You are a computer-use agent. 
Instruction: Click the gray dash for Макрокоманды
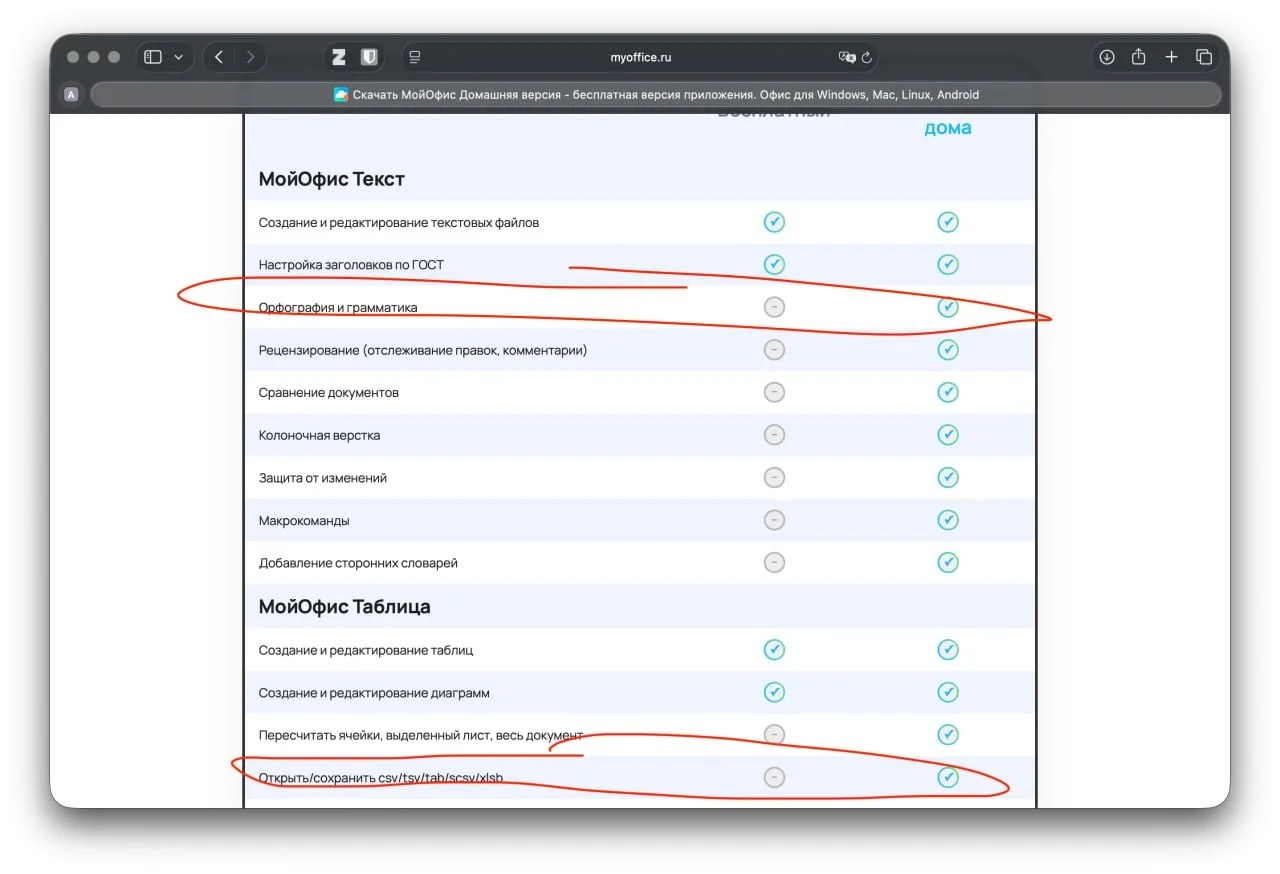[774, 520]
